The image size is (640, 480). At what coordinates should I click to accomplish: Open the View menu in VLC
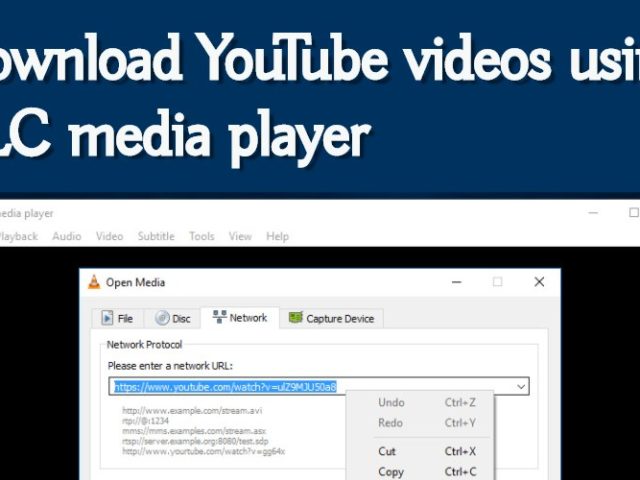click(x=240, y=236)
